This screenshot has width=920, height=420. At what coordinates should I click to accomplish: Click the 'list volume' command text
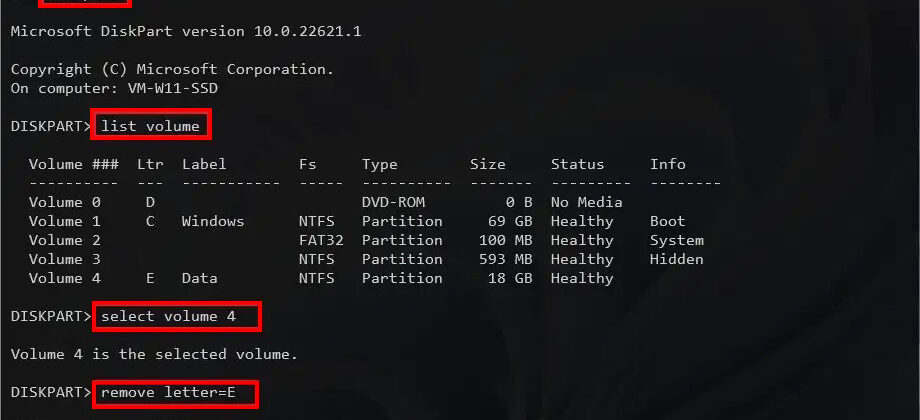[x=152, y=126]
